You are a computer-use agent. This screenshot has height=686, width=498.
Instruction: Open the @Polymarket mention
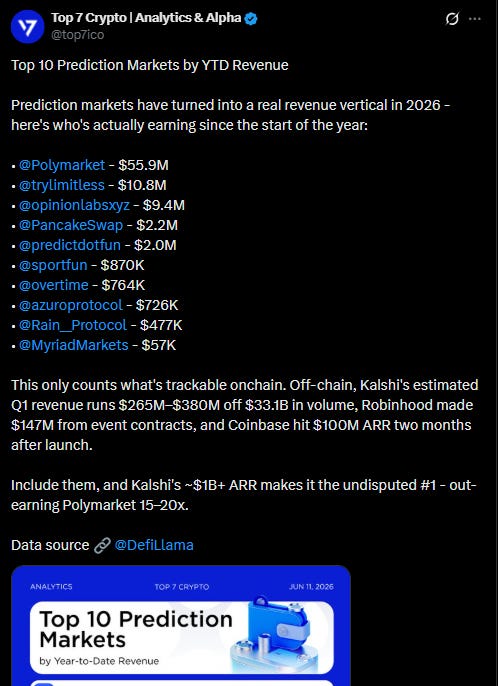coord(62,165)
